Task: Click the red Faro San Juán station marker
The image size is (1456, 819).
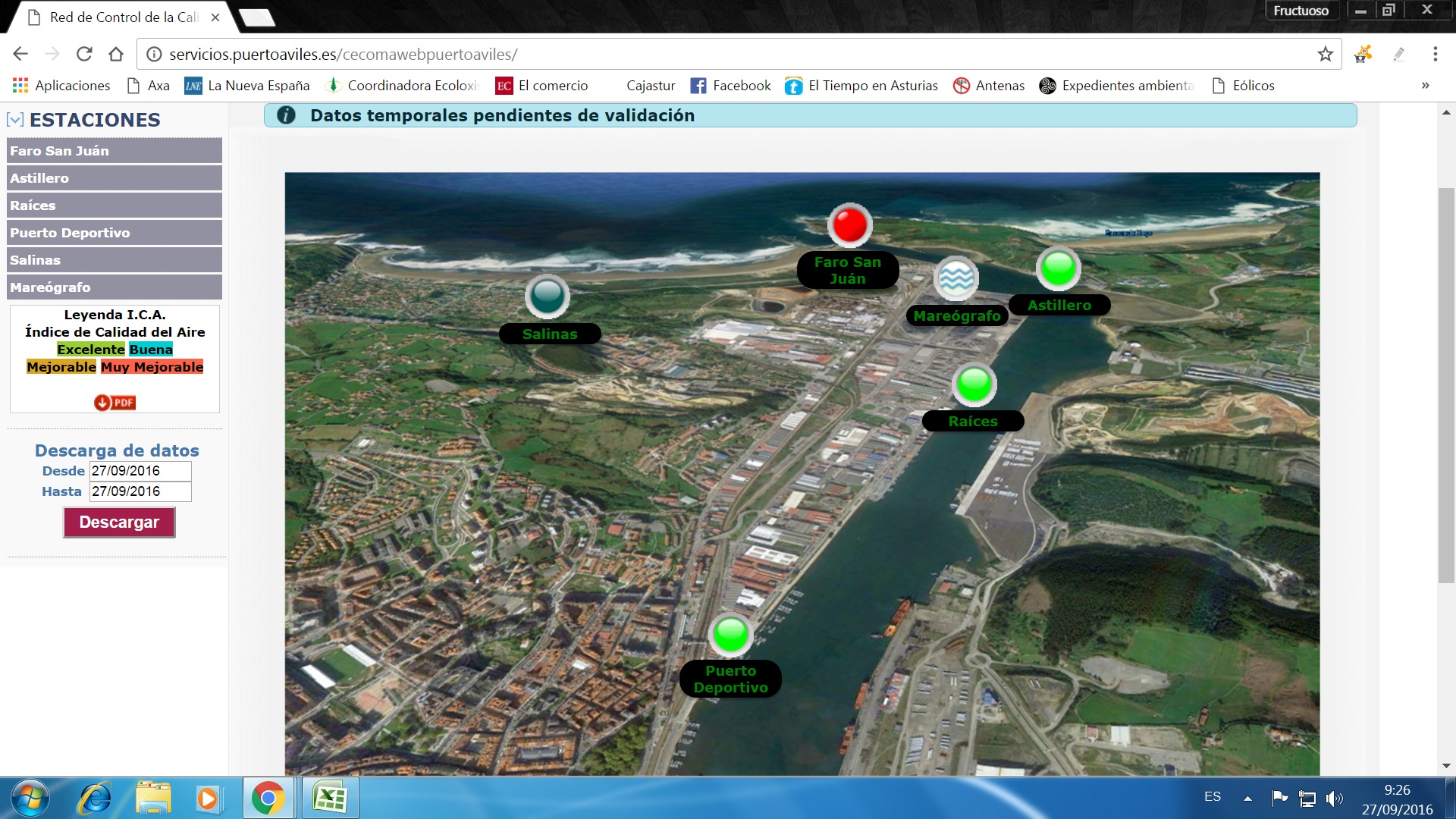Action: point(849,225)
